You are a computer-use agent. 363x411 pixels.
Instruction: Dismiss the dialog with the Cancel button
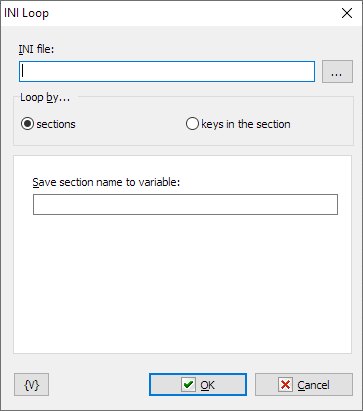304,385
